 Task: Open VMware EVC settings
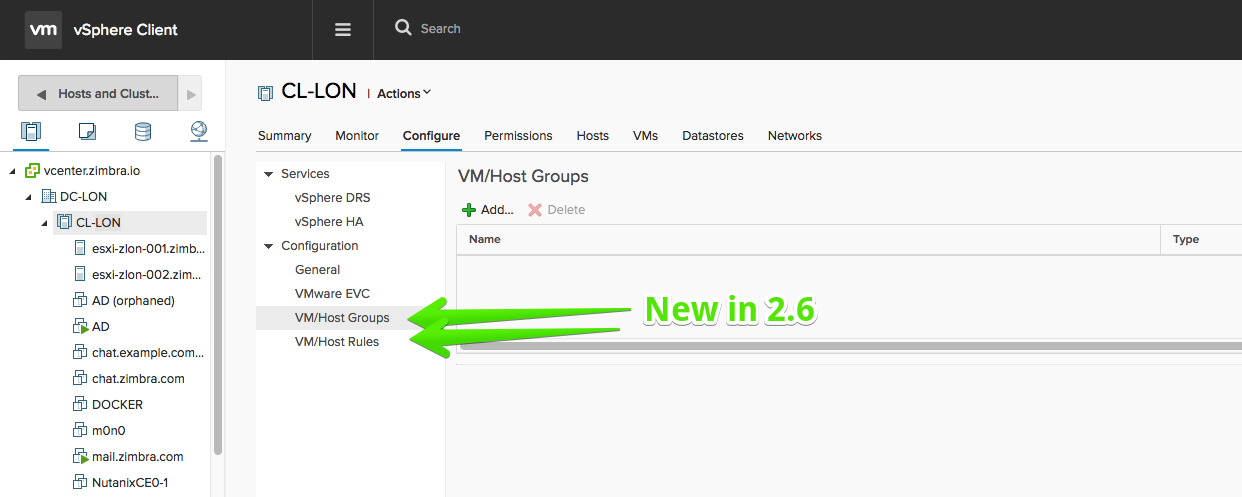pos(332,294)
